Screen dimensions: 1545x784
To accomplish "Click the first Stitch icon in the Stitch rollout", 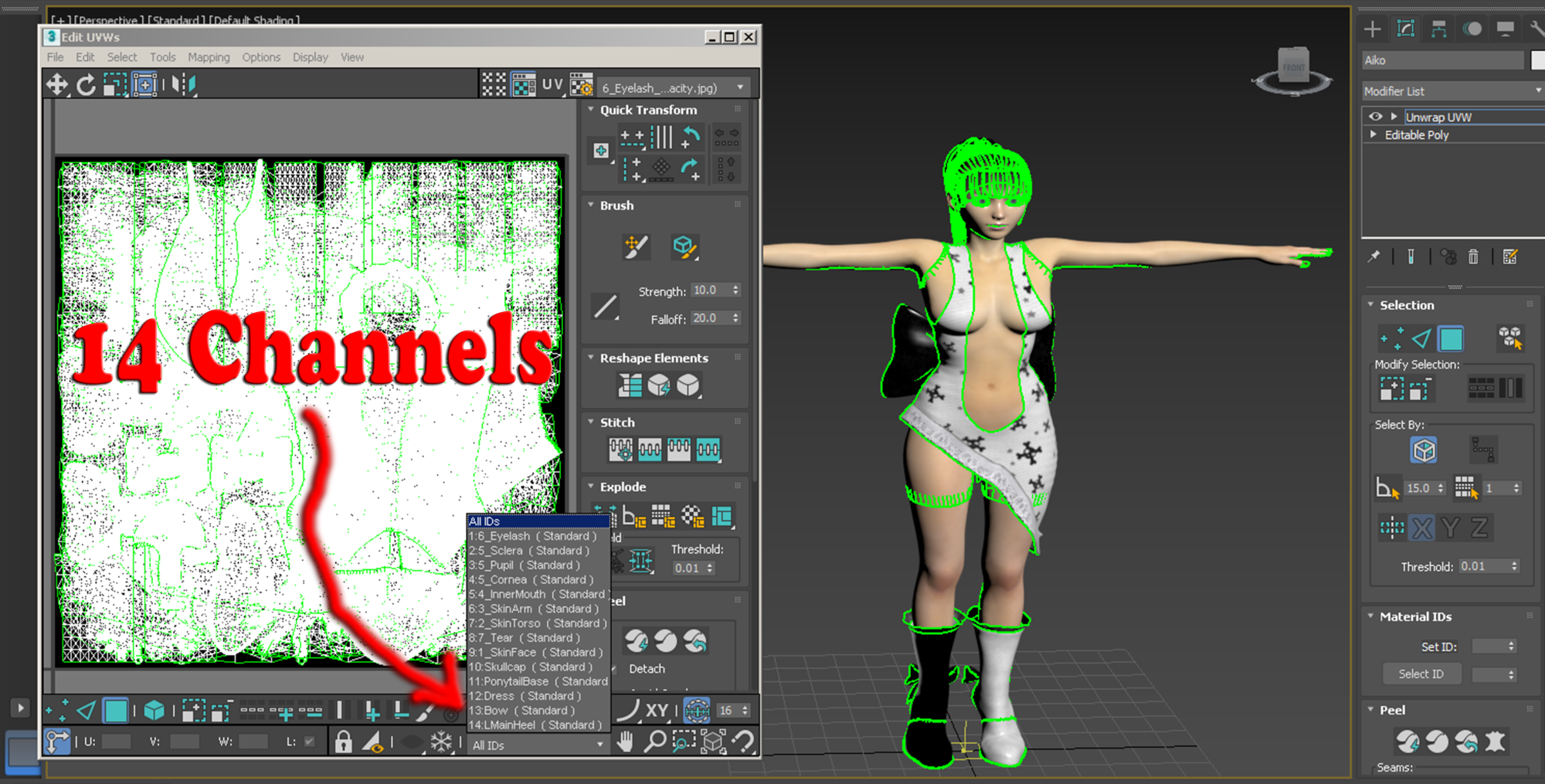I will click(x=620, y=450).
